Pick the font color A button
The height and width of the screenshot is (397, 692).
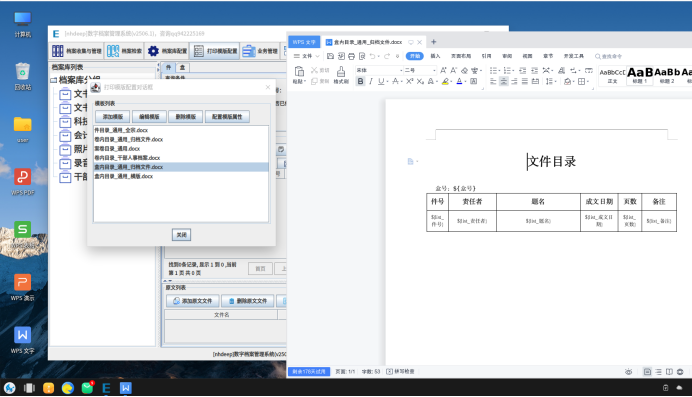tap(459, 81)
